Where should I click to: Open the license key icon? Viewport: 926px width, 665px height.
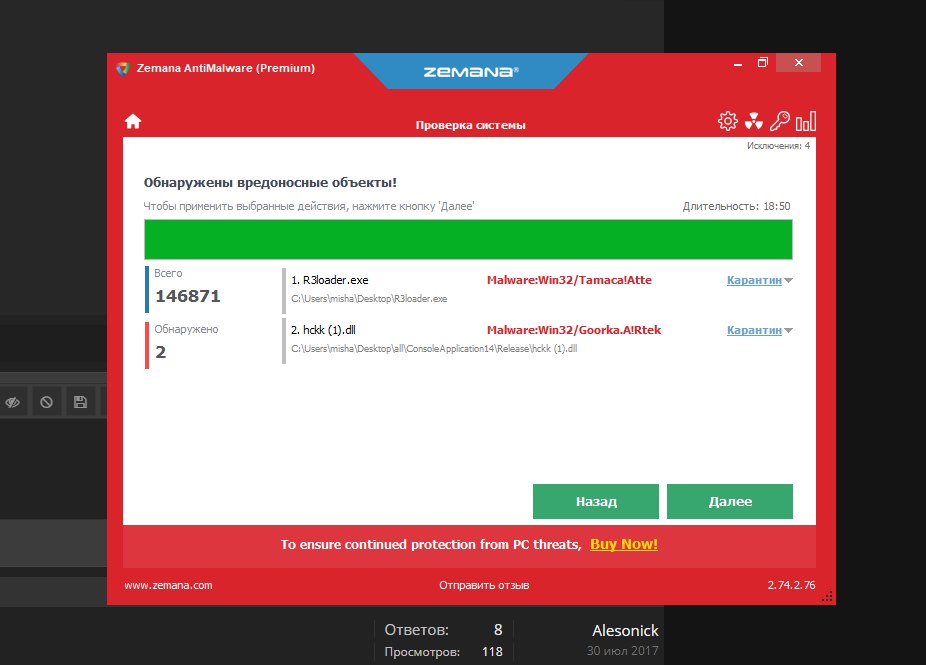(x=780, y=121)
